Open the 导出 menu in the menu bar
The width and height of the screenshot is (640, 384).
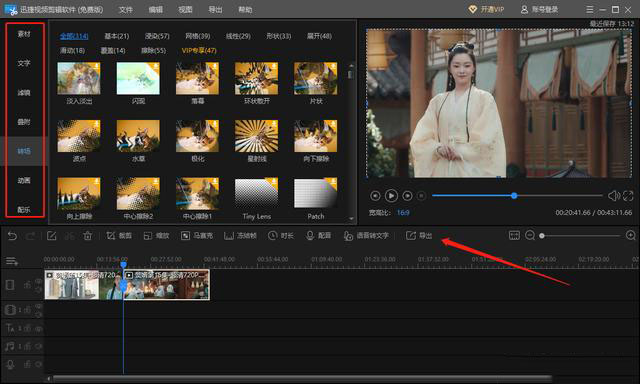(215, 9)
